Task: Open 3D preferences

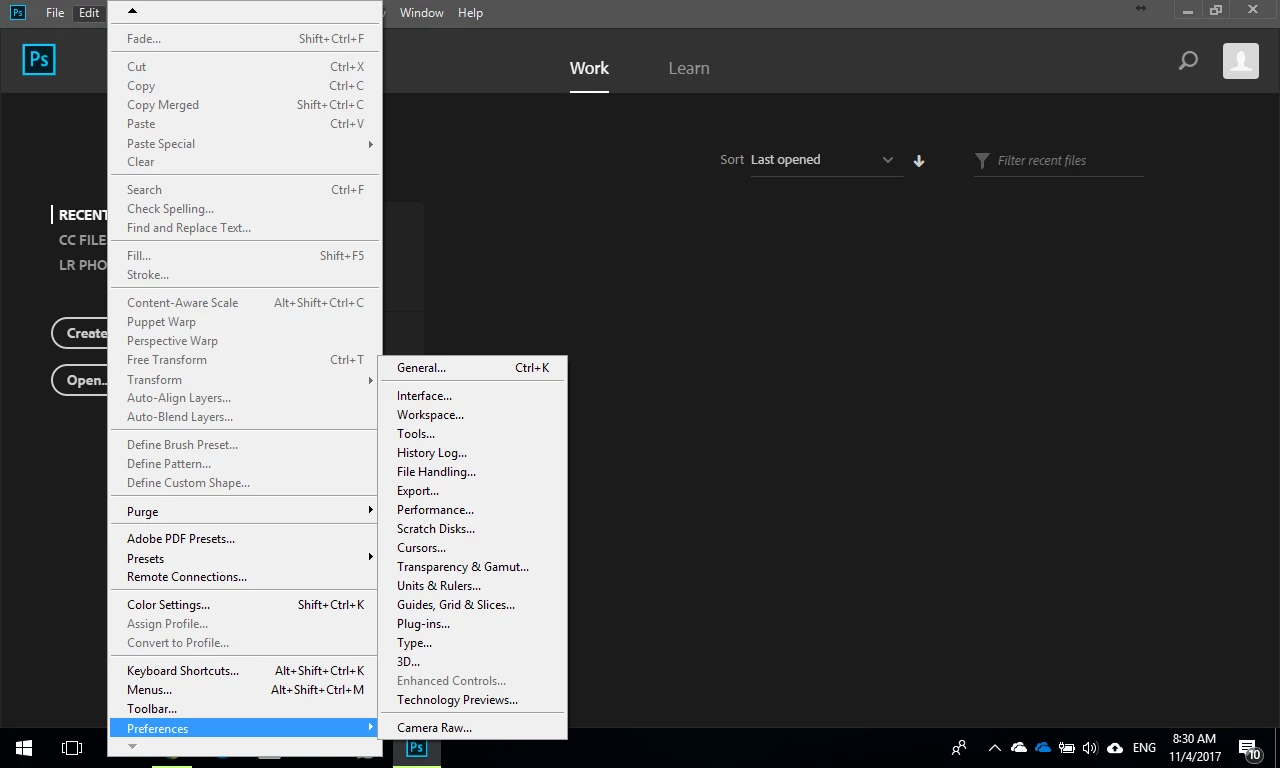Action: click(x=472, y=662)
